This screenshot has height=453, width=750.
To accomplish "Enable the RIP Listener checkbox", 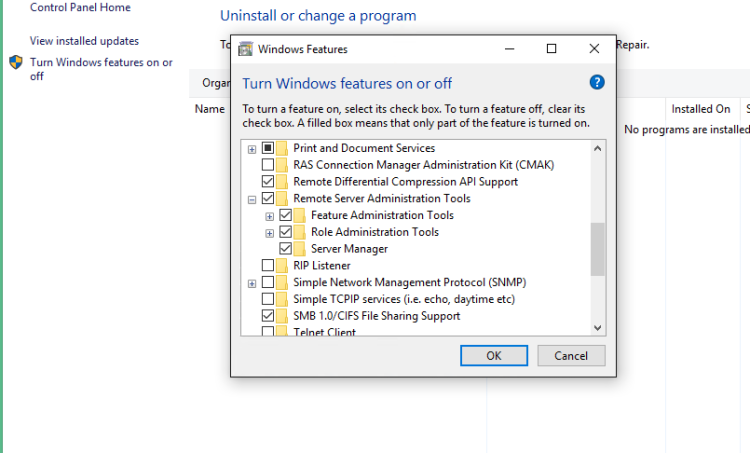I will tap(267, 266).
